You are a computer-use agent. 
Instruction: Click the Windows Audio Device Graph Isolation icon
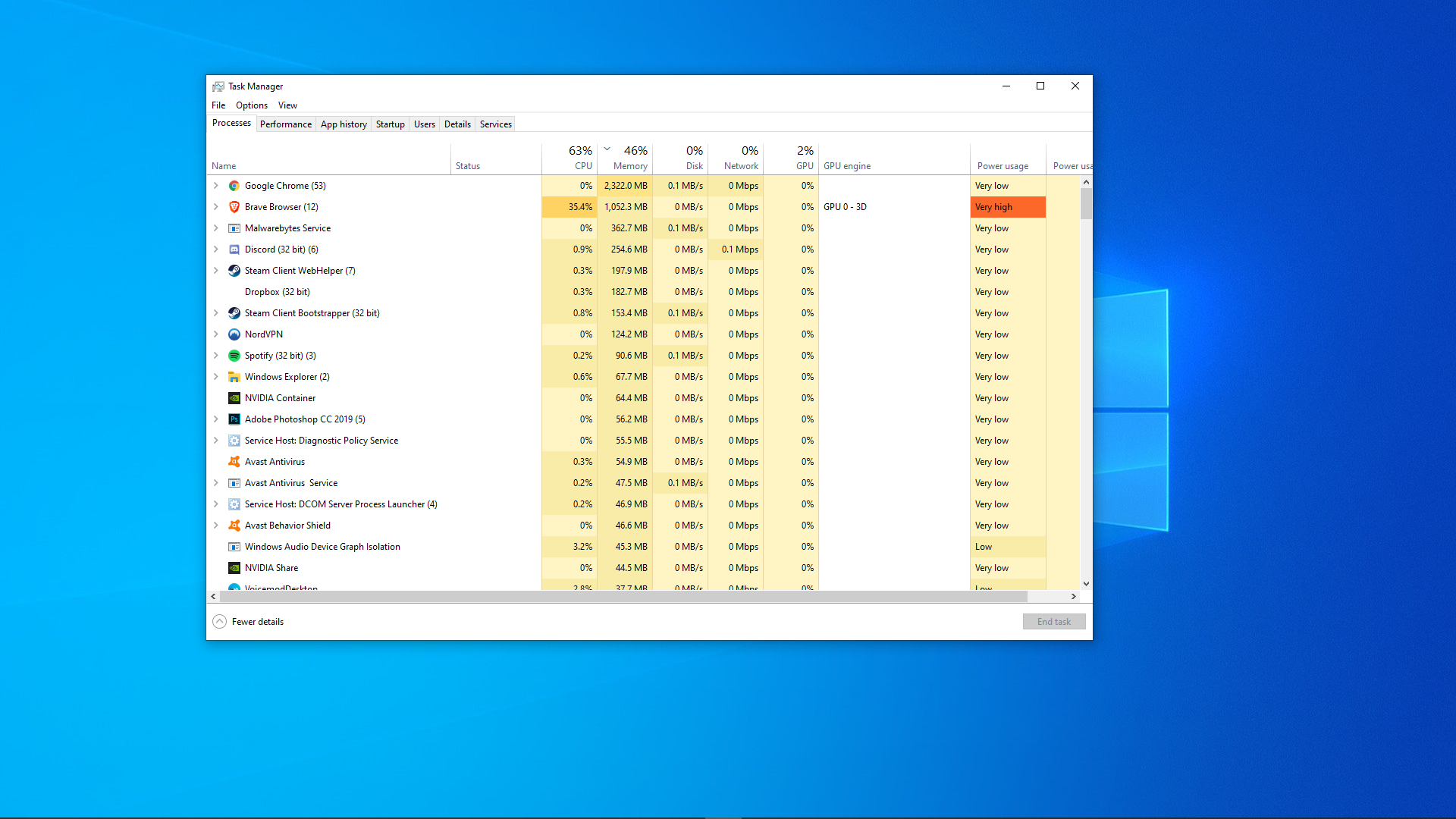click(x=234, y=547)
